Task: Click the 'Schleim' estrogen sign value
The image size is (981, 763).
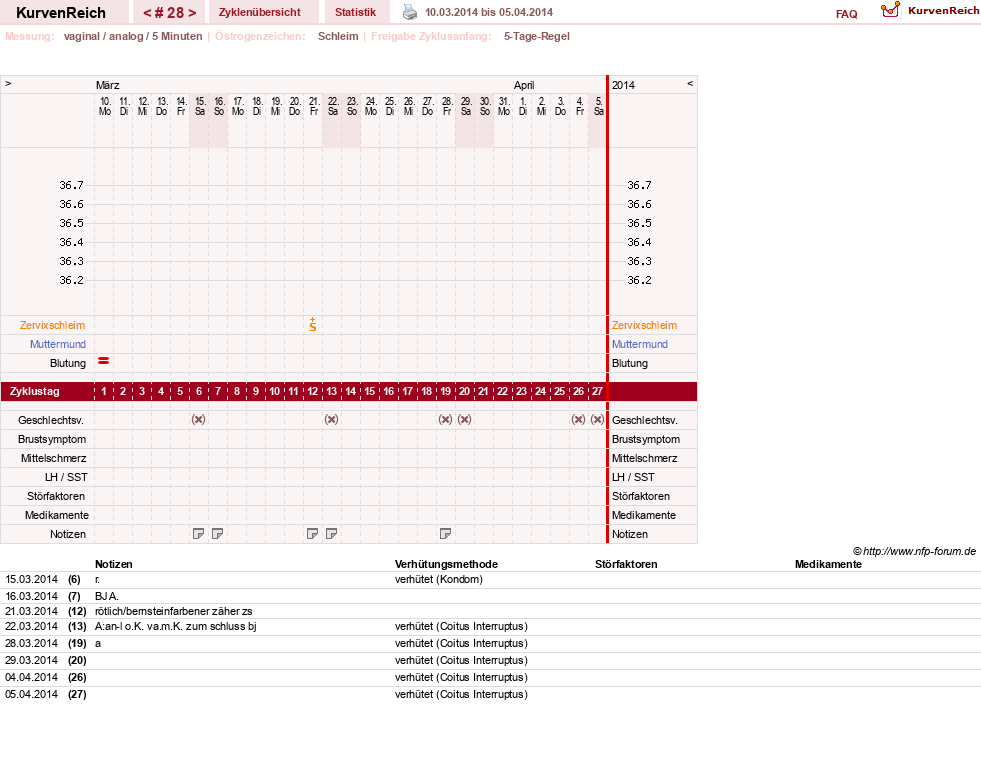Action: pos(338,36)
